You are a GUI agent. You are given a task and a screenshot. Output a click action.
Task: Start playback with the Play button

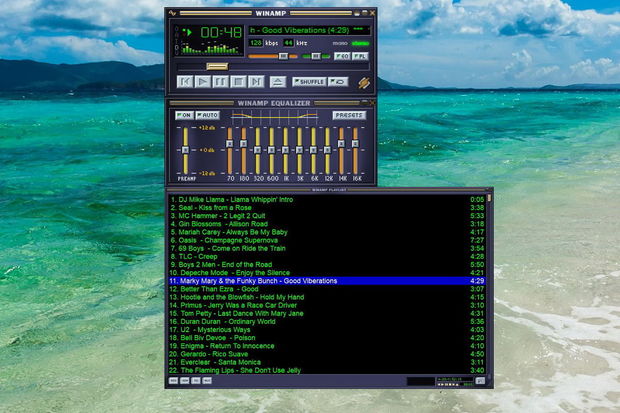[202, 81]
